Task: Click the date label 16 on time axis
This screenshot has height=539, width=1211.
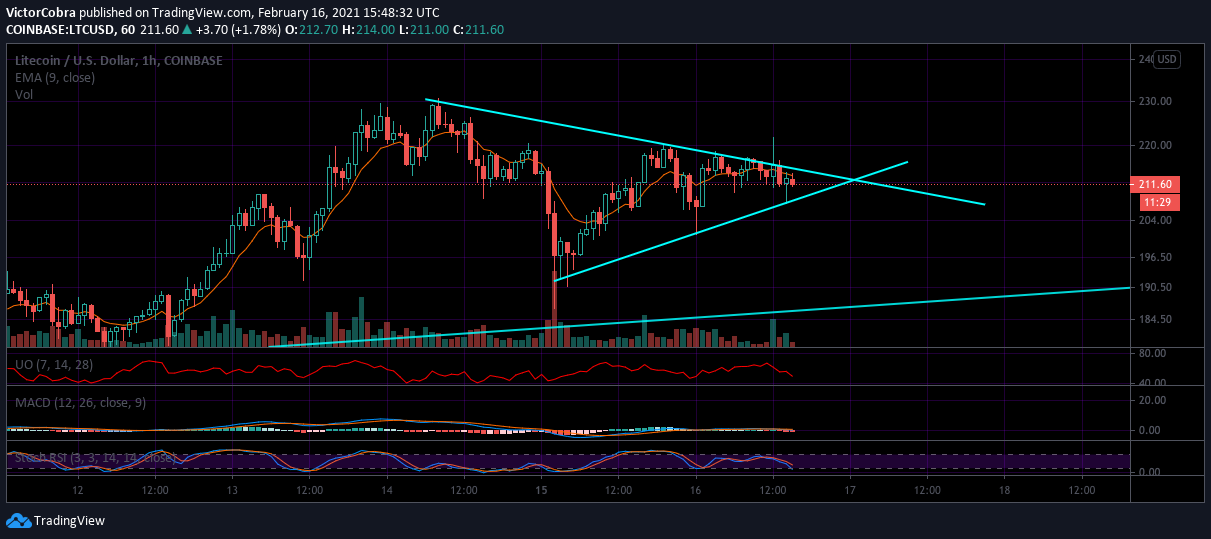Action: (x=695, y=492)
